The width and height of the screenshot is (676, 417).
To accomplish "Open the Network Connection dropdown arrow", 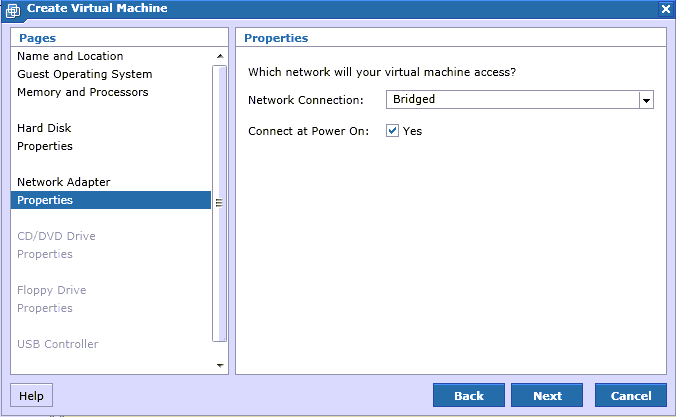I will tap(646, 100).
